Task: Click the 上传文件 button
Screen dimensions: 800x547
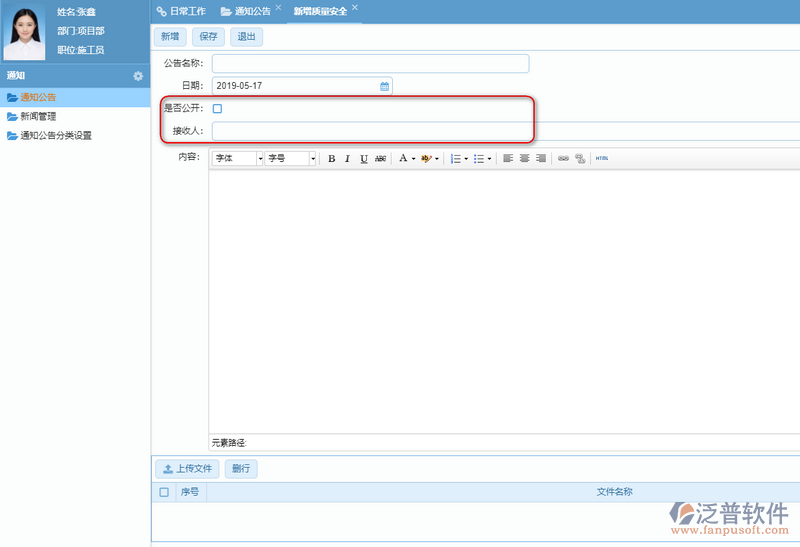Action: (x=187, y=468)
